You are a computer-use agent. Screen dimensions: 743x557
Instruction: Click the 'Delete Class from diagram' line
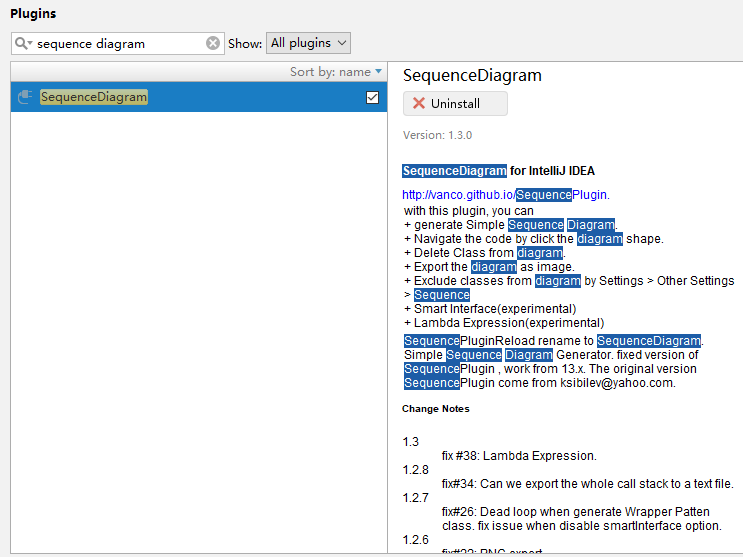484,253
